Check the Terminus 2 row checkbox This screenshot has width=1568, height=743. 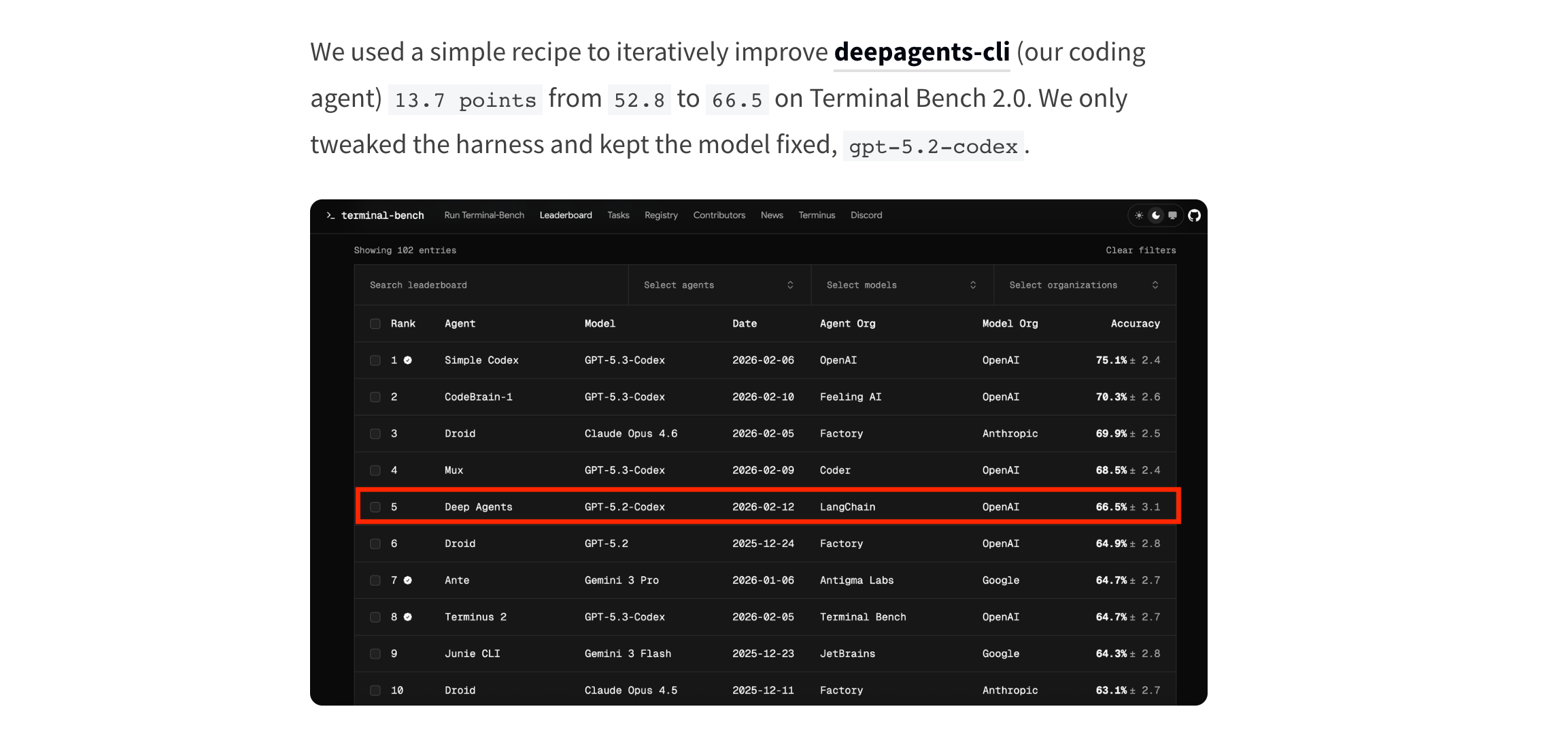[375, 617]
